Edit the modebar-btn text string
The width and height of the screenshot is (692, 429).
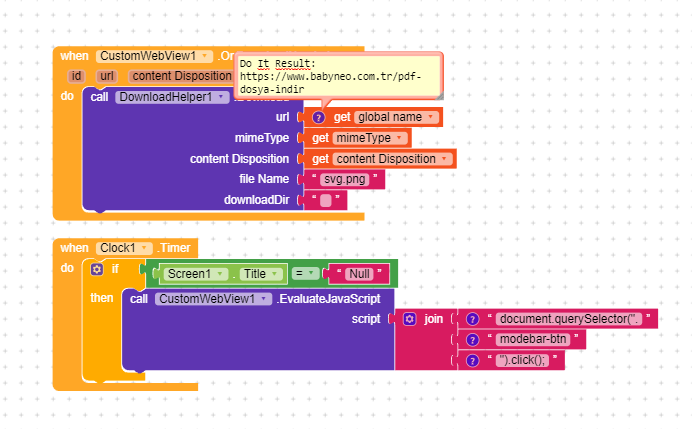pos(533,339)
